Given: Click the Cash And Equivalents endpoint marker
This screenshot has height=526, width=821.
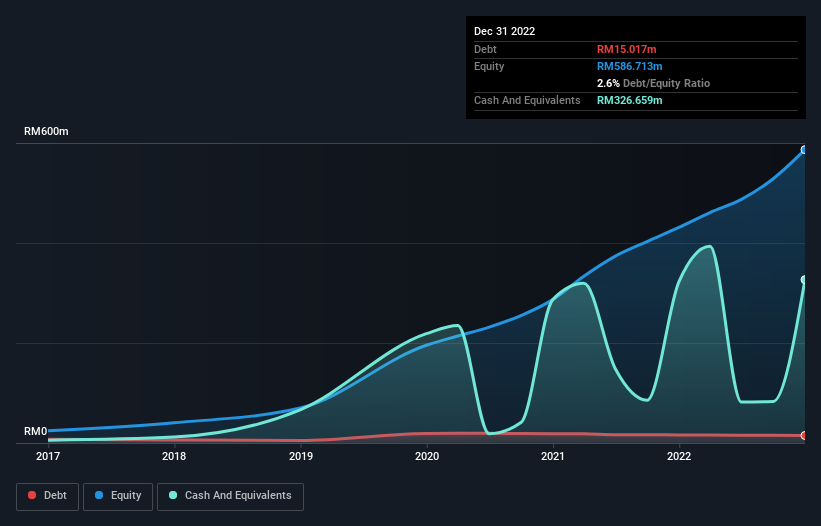Looking at the screenshot, I should point(805,280).
